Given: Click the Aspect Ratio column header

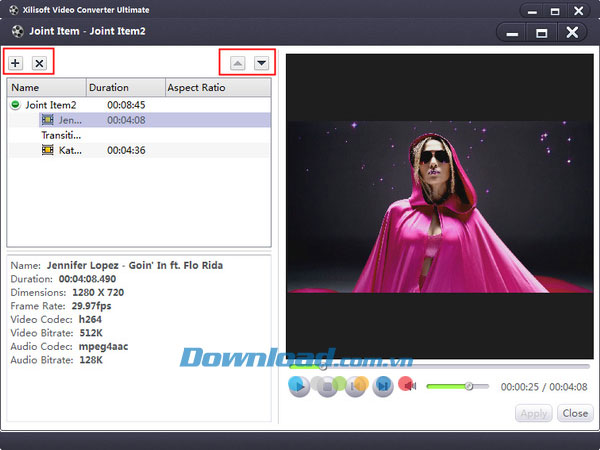Looking at the screenshot, I should click(x=218, y=88).
